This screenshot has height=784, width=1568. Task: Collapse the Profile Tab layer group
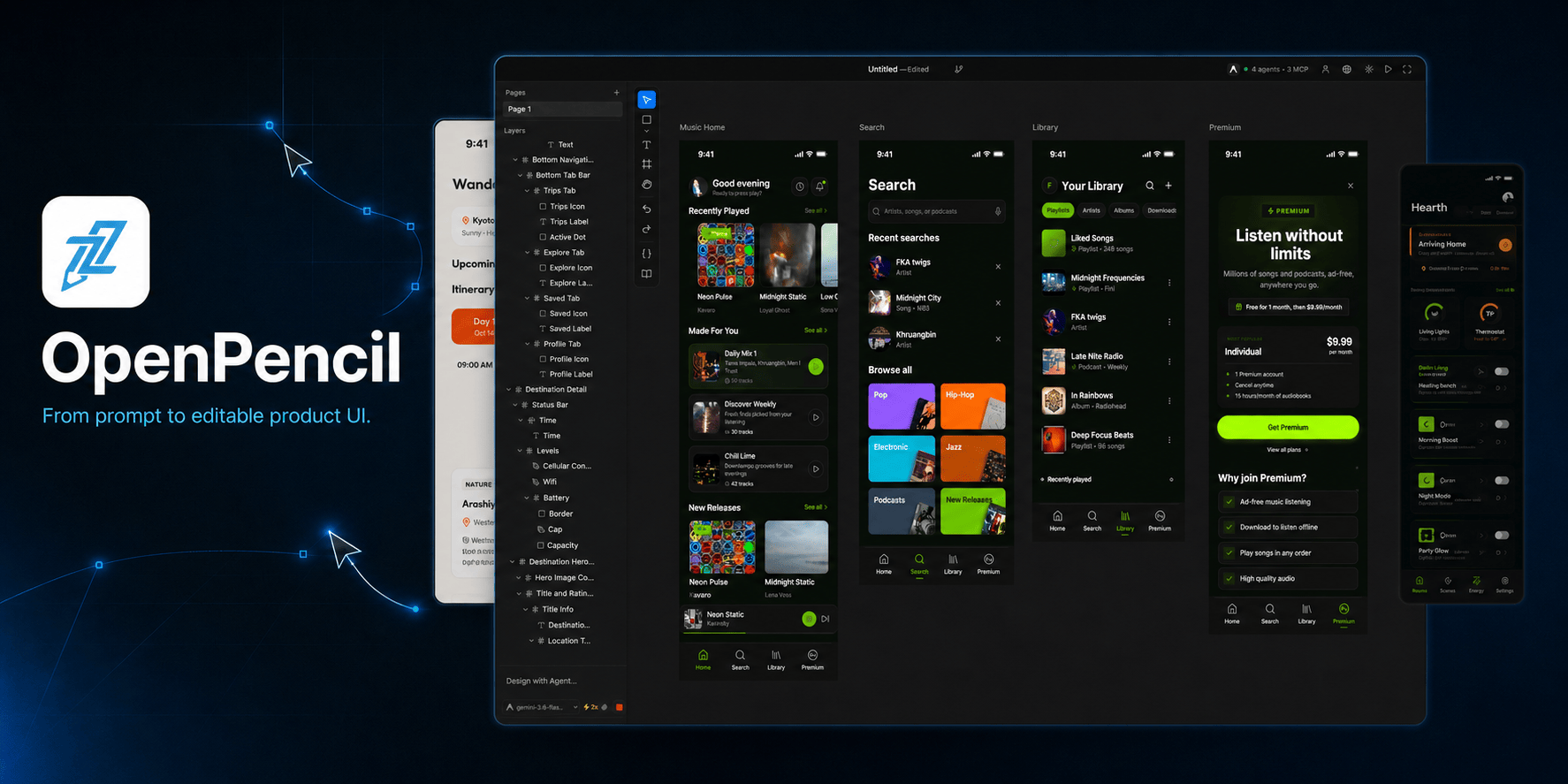point(528,345)
